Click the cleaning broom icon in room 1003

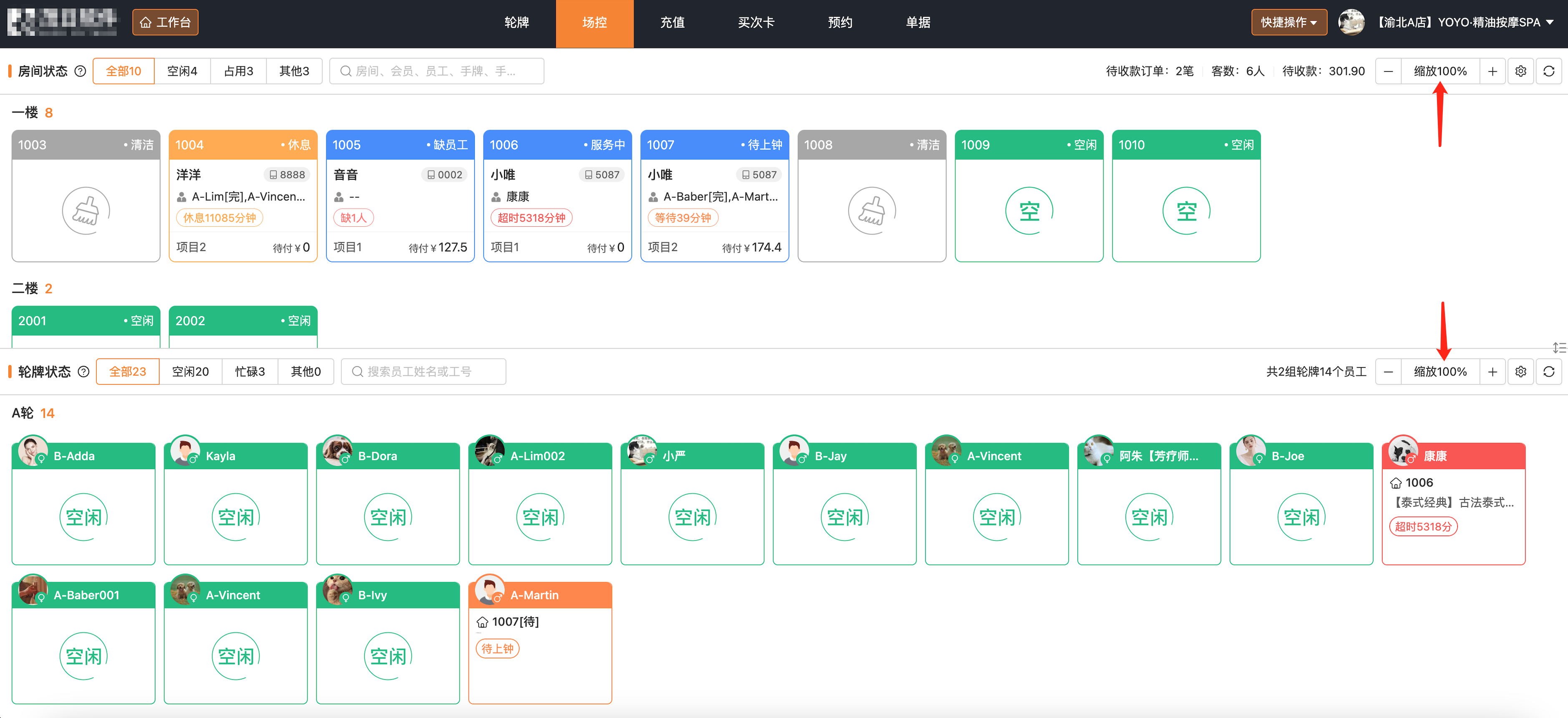(x=86, y=211)
